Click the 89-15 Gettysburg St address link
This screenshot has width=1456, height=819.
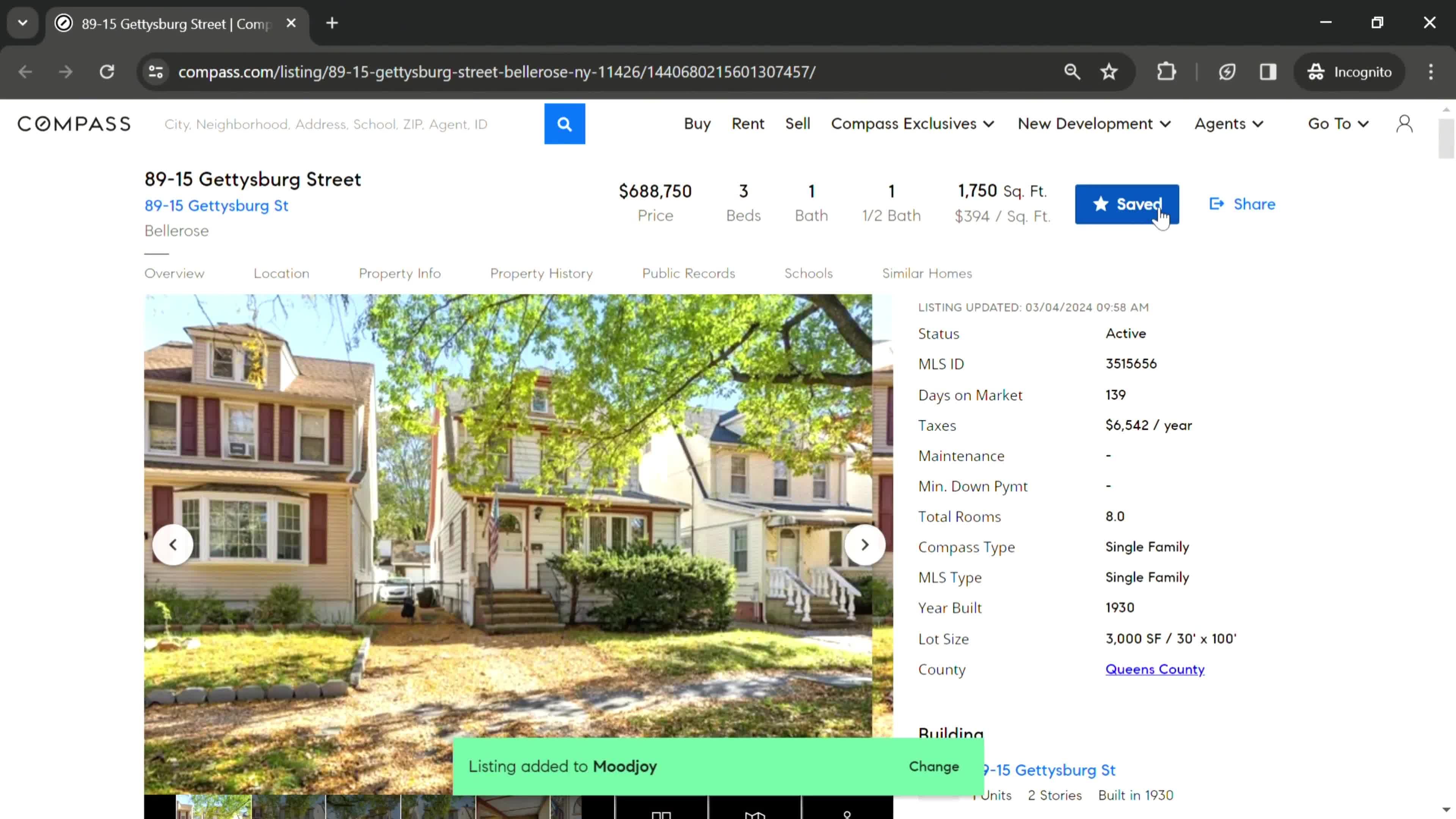coord(216,205)
